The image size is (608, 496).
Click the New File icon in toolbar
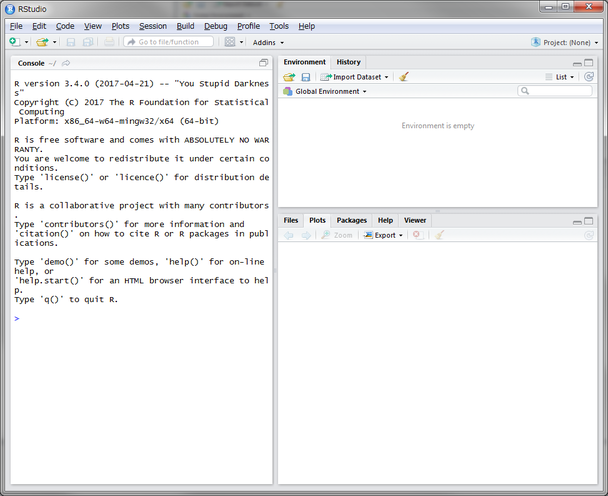[15, 42]
